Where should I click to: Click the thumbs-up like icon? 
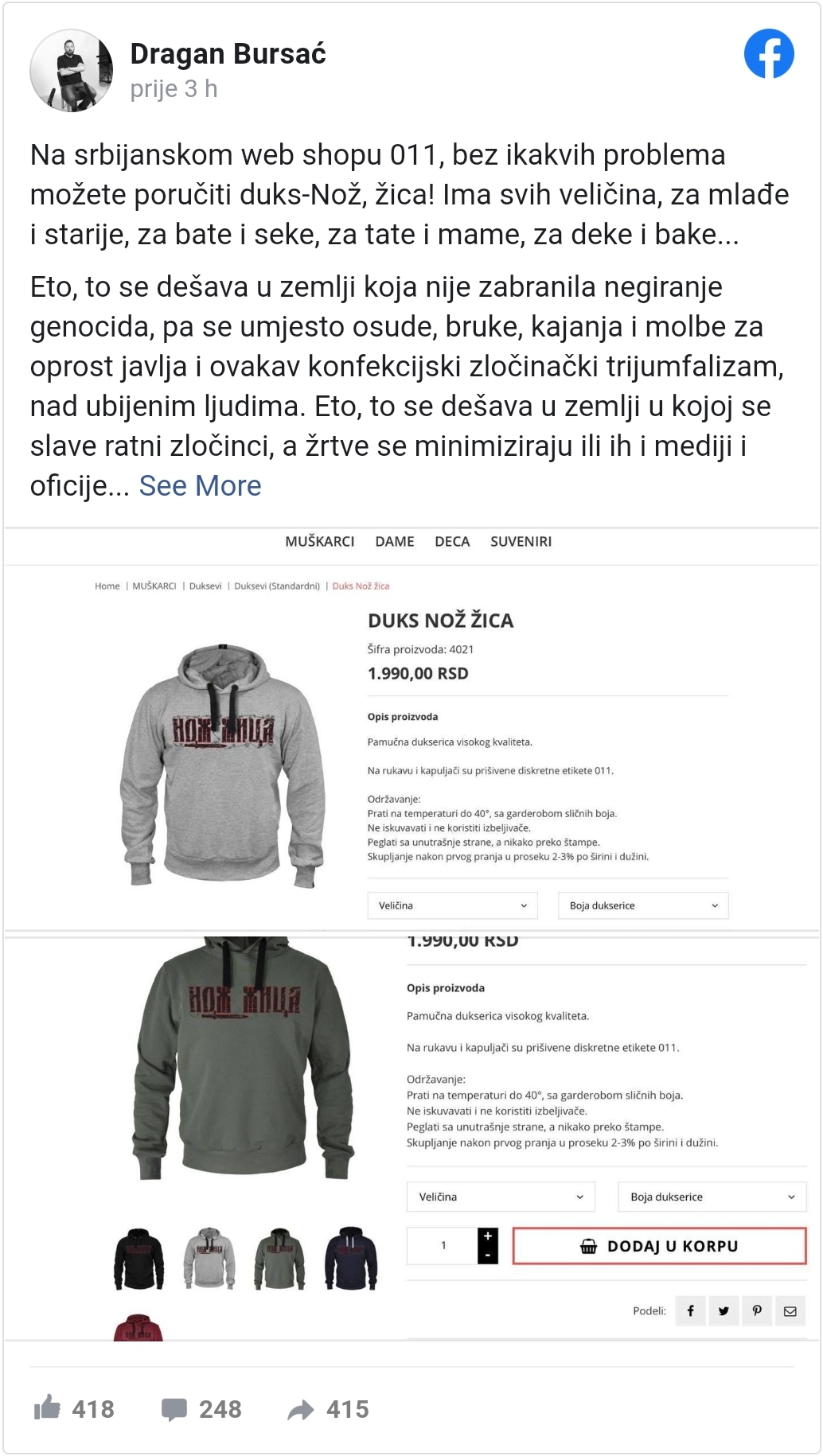click(48, 1407)
